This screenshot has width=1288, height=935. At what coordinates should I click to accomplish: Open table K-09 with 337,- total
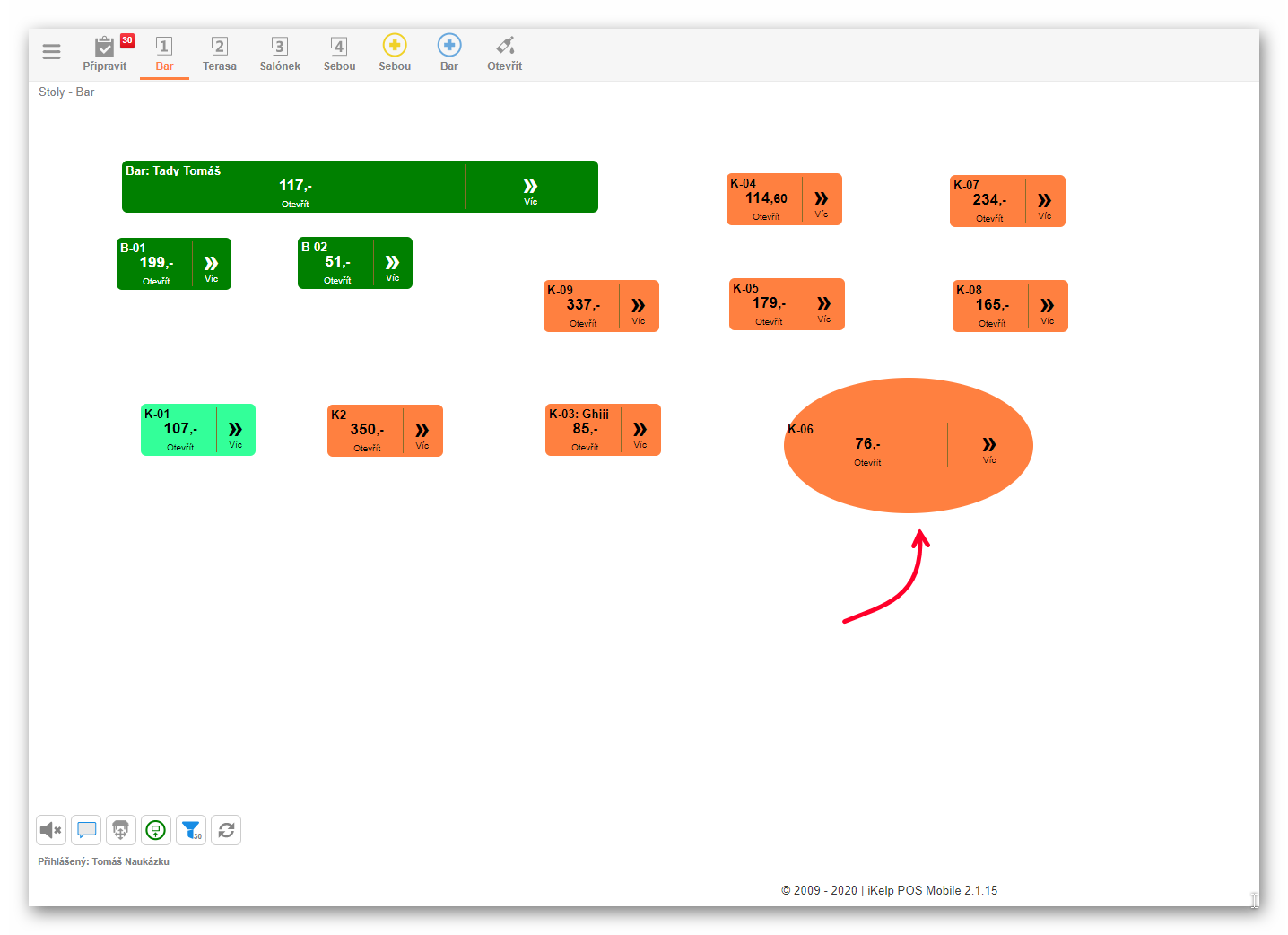(582, 308)
